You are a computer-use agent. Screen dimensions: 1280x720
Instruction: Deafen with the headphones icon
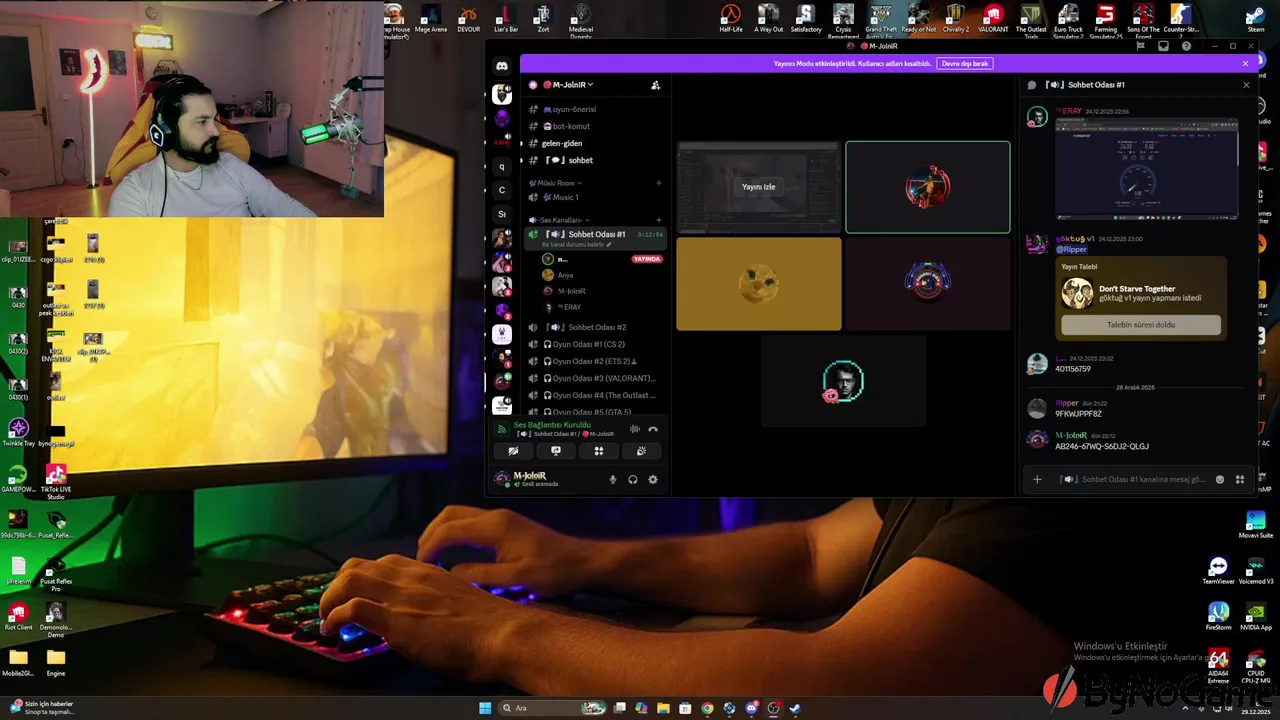coord(633,480)
